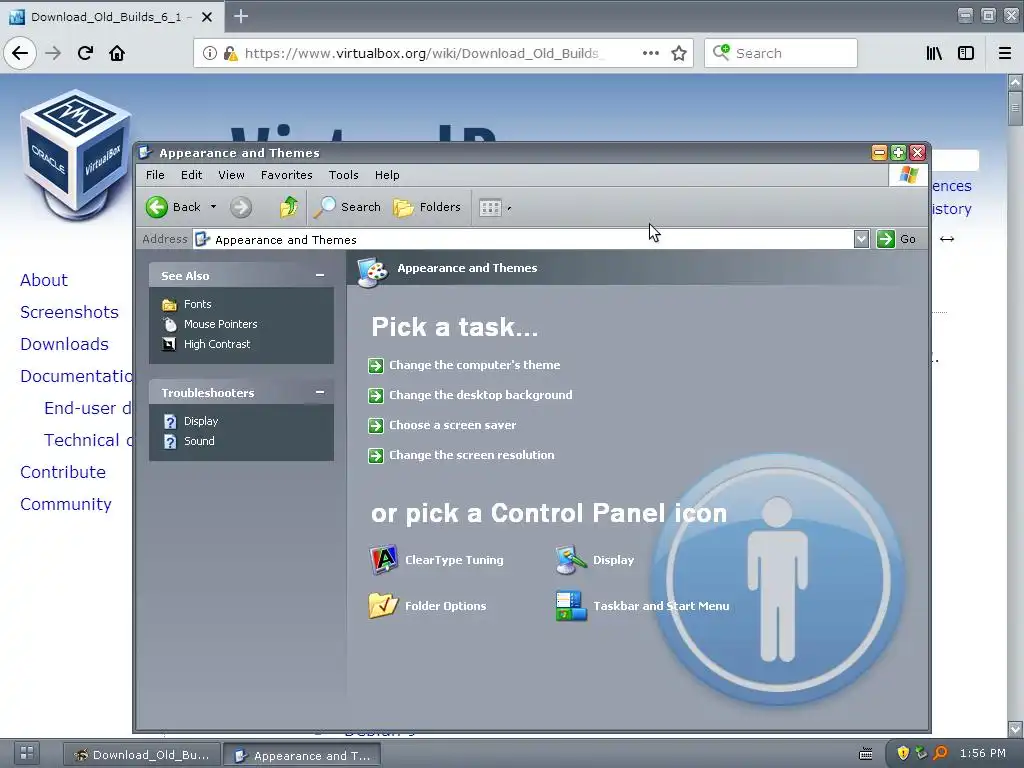Open the ClearType Tuning control panel icon
This screenshot has width=1024, height=768.
(x=436, y=560)
